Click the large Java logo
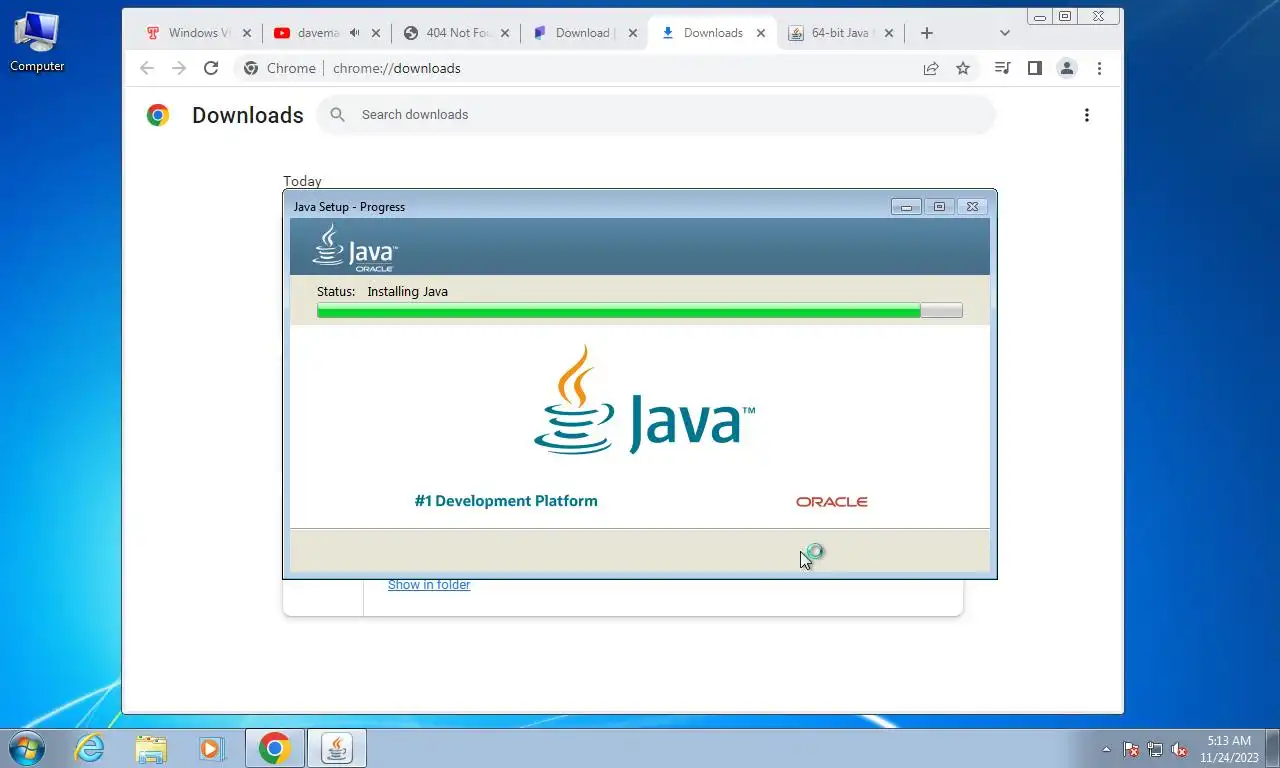The width and height of the screenshot is (1280, 768). coord(645,400)
